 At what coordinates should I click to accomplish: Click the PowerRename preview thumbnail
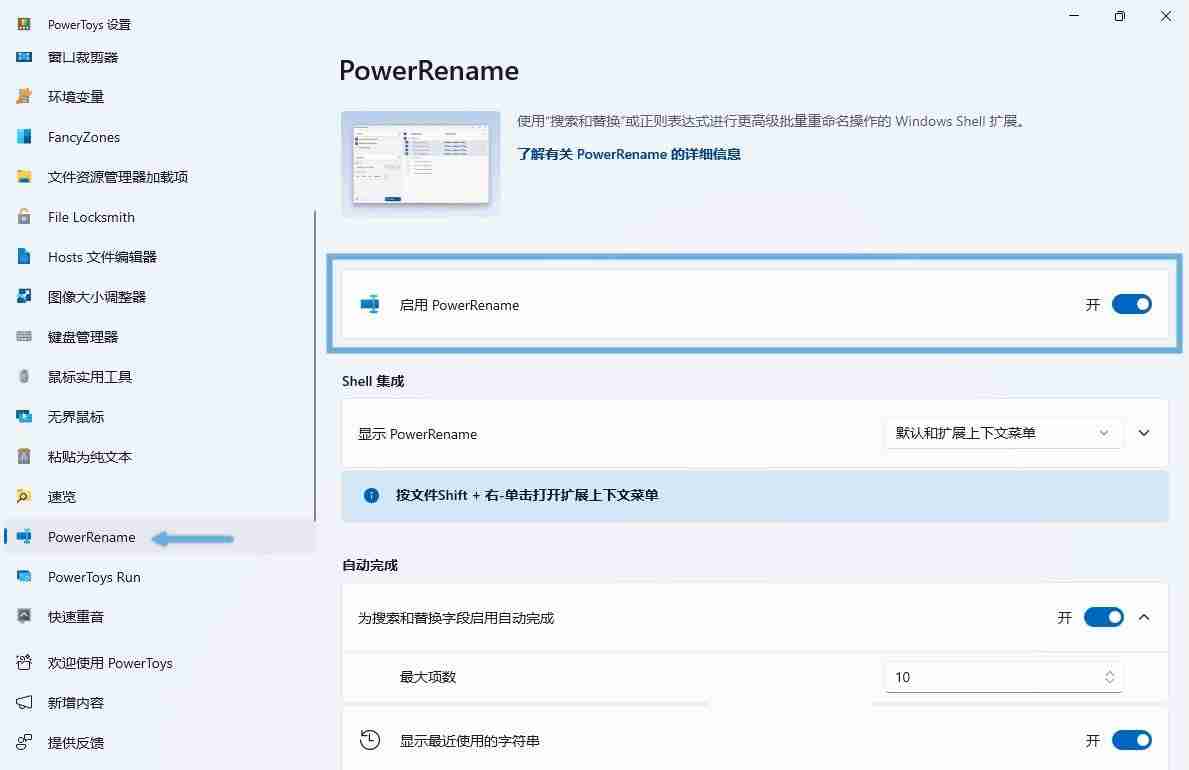click(420, 161)
